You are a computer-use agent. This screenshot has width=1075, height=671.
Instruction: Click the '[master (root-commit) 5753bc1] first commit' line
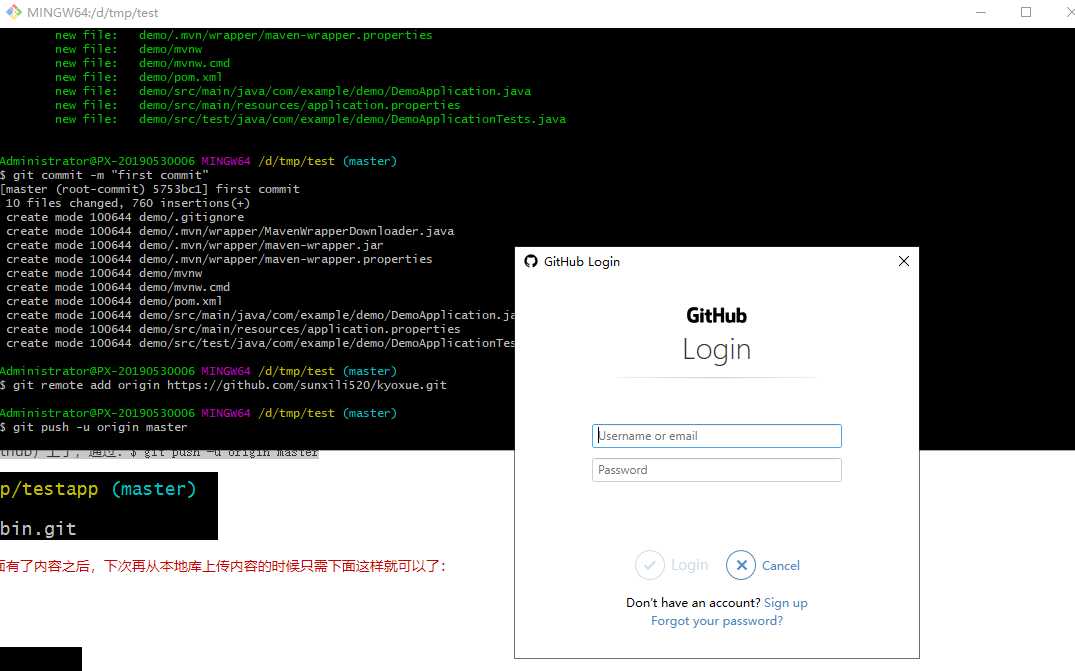pyautogui.click(x=149, y=189)
